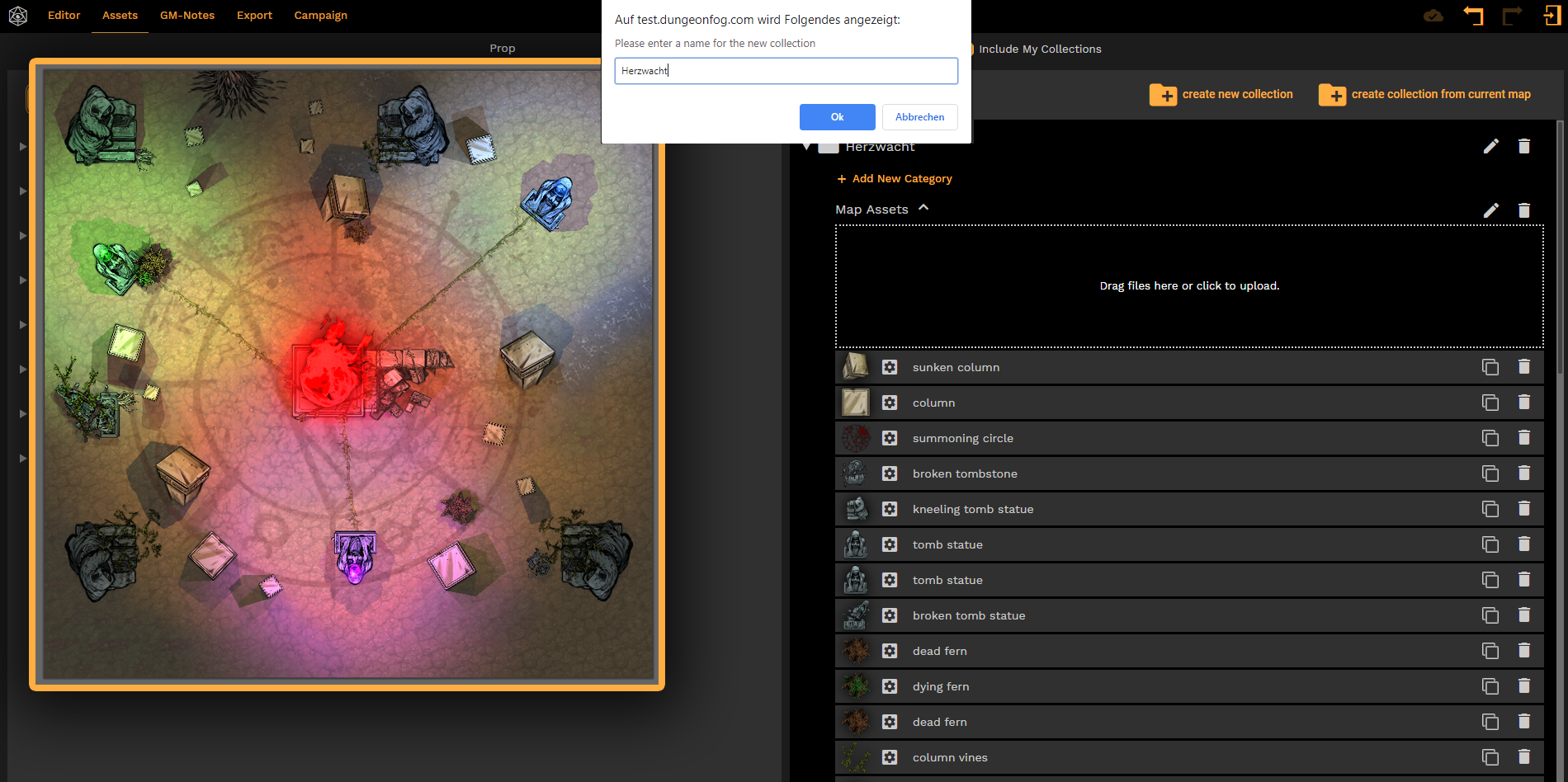Delete the broken tomb statue asset
The height and width of the screenshot is (782, 1568).
point(1524,615)
